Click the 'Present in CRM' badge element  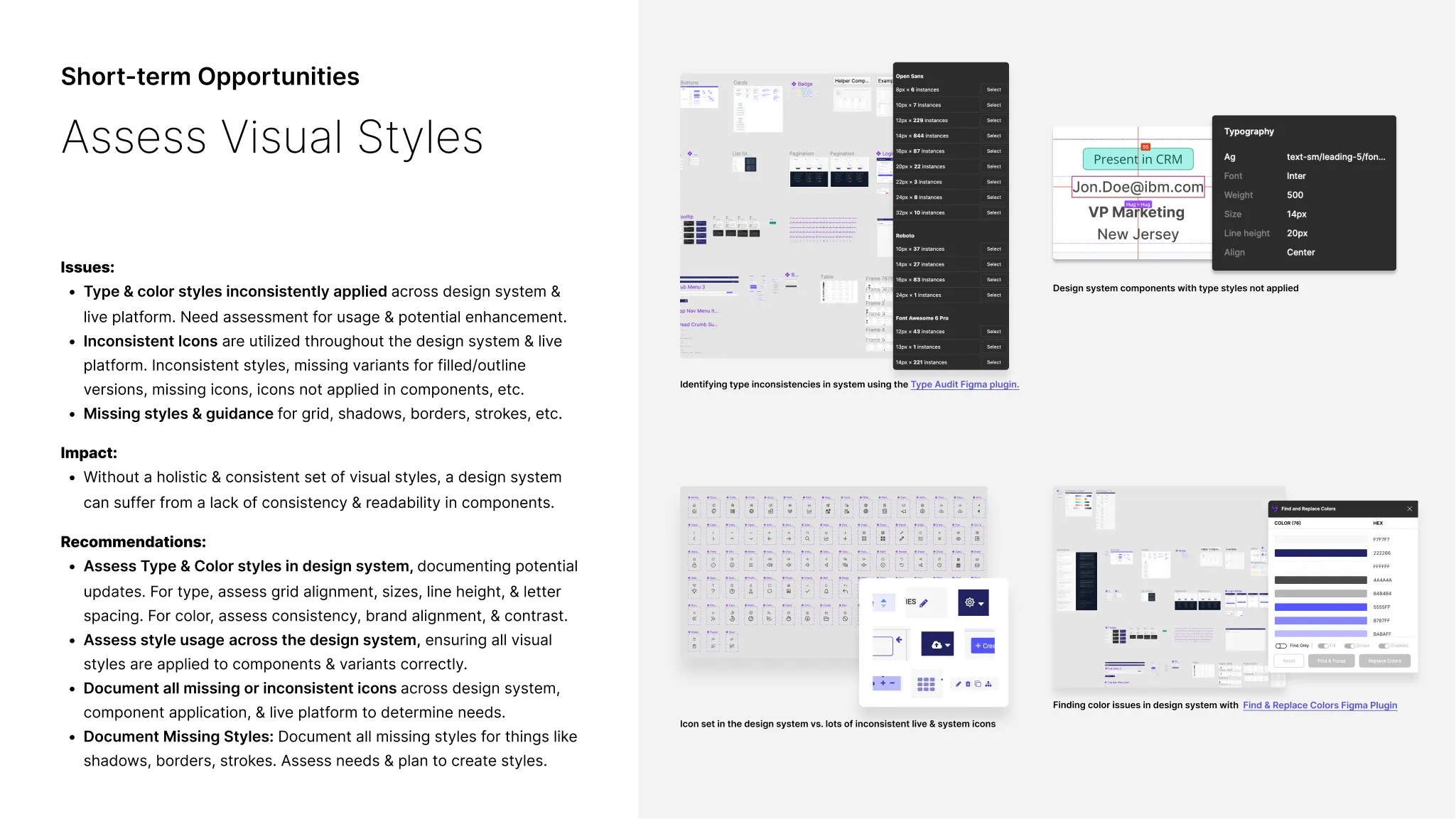pos(1137,159)
